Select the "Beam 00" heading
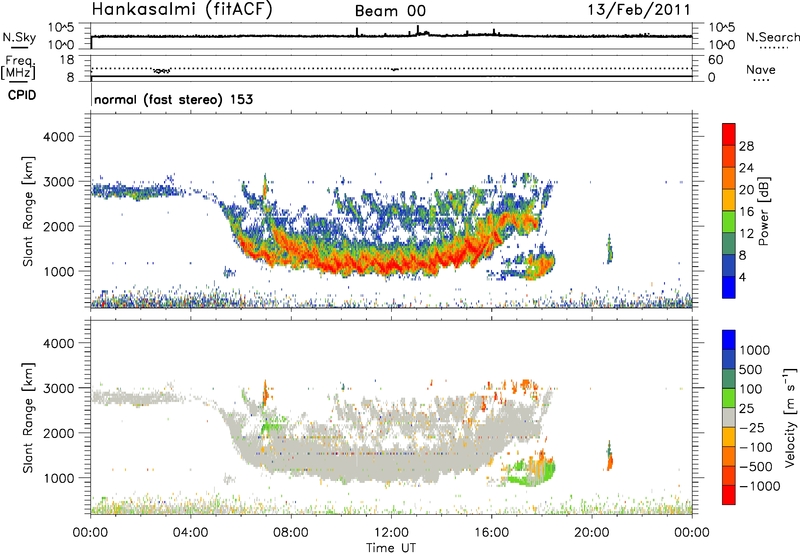This screenshot has height=554, width=800. [x=390, y=11]
